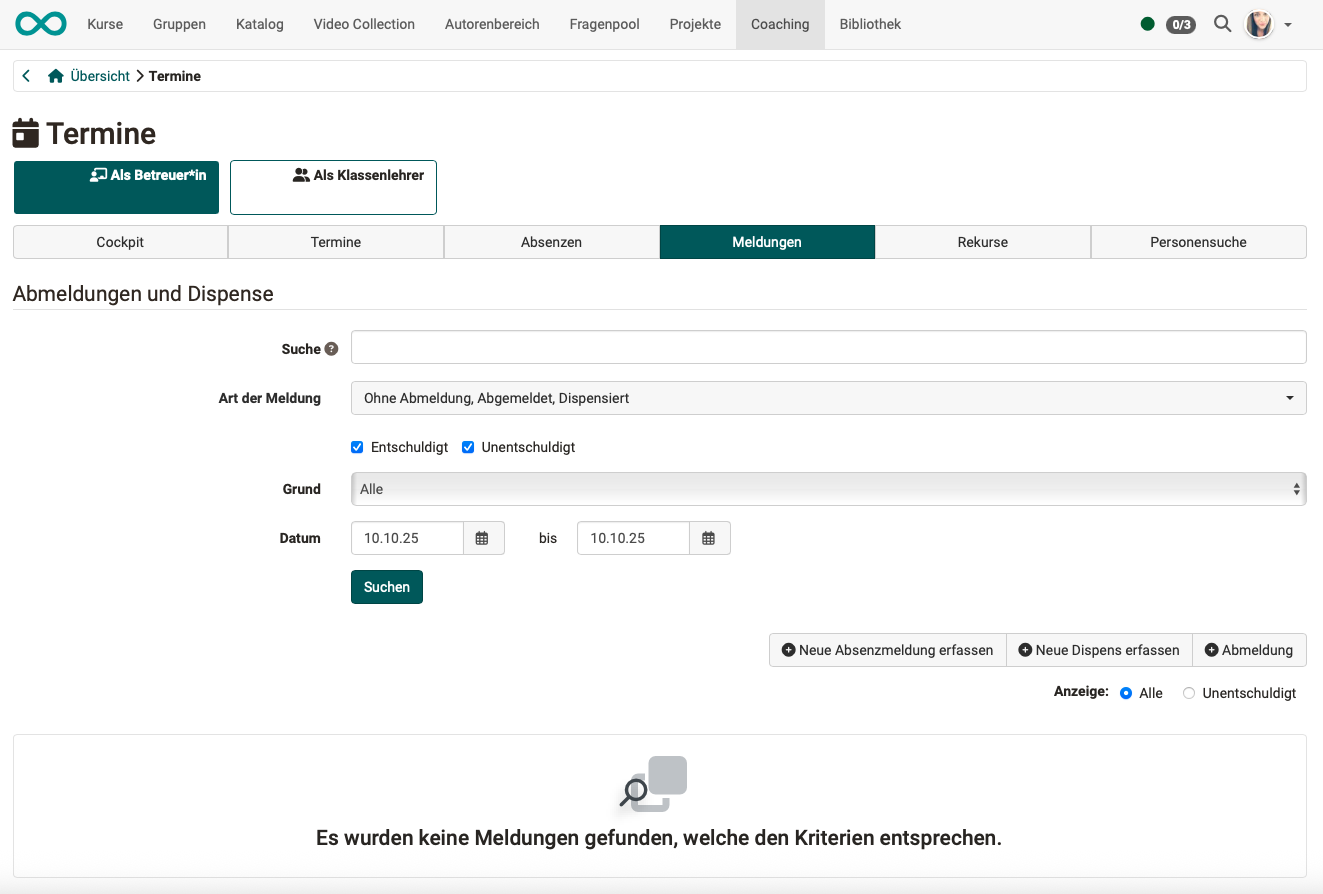
Task: Select the Unentschuldigt radio button under Anzeige
Action: pyautogui.click(x=1188, y=692)
